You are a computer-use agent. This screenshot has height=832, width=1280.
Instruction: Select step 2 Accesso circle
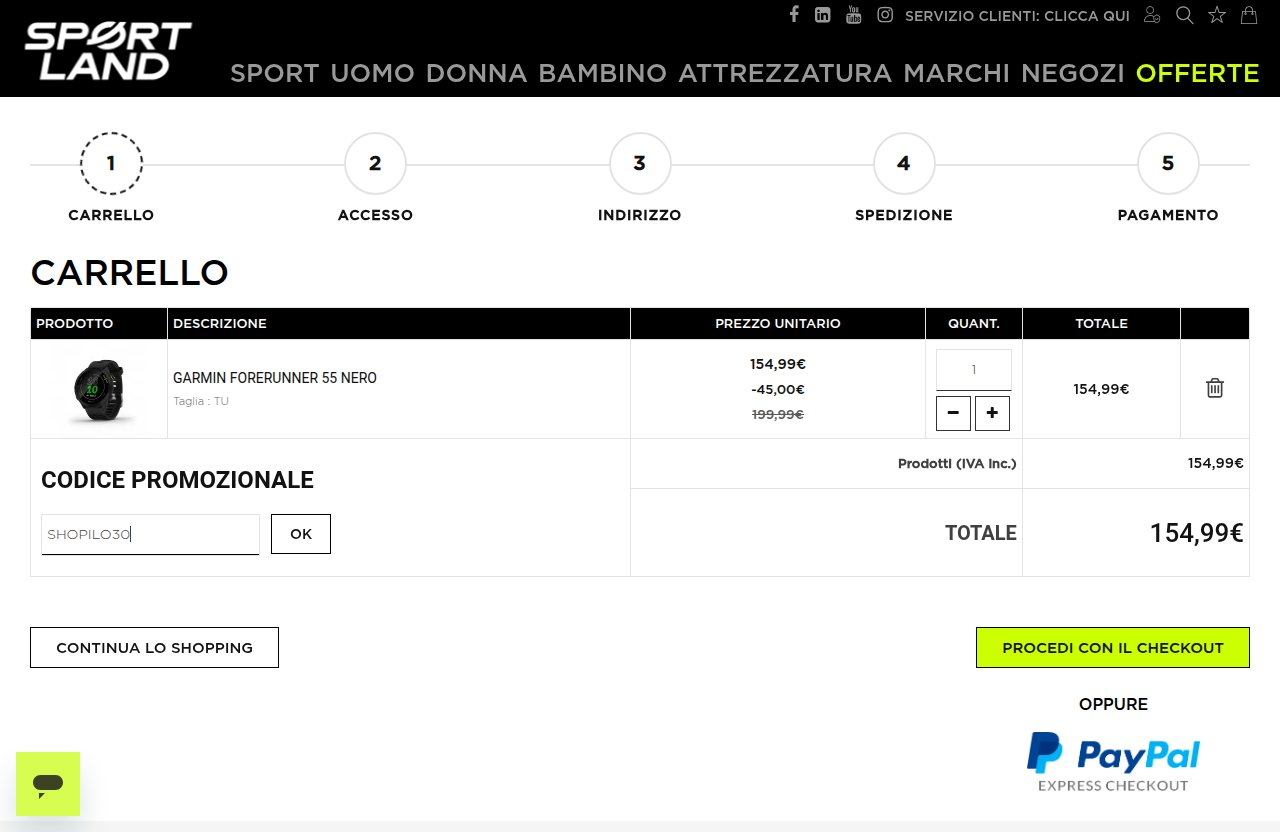(375, 163)
